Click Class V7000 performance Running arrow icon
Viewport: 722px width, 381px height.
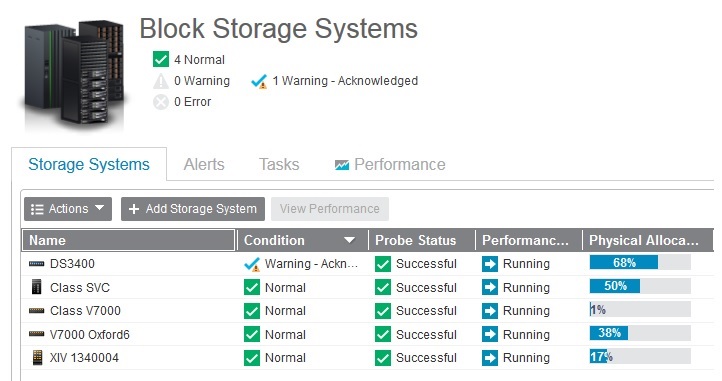490,311
